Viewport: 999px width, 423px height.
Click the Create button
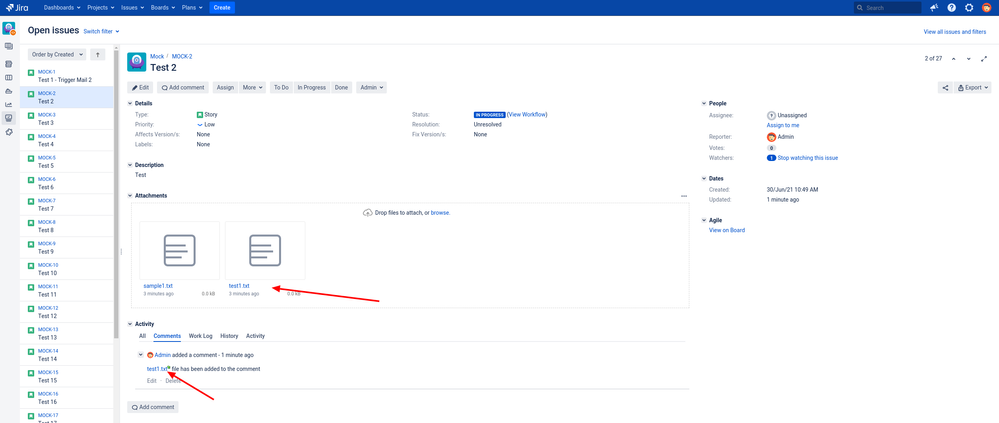click(x=222, y=8)
